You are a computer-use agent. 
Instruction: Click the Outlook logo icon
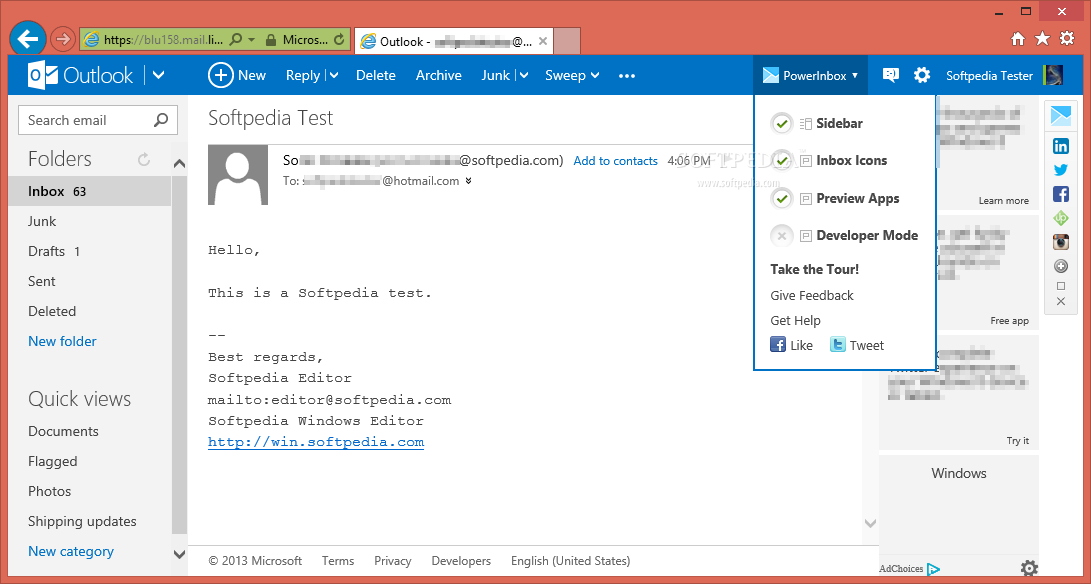point(42,75)
